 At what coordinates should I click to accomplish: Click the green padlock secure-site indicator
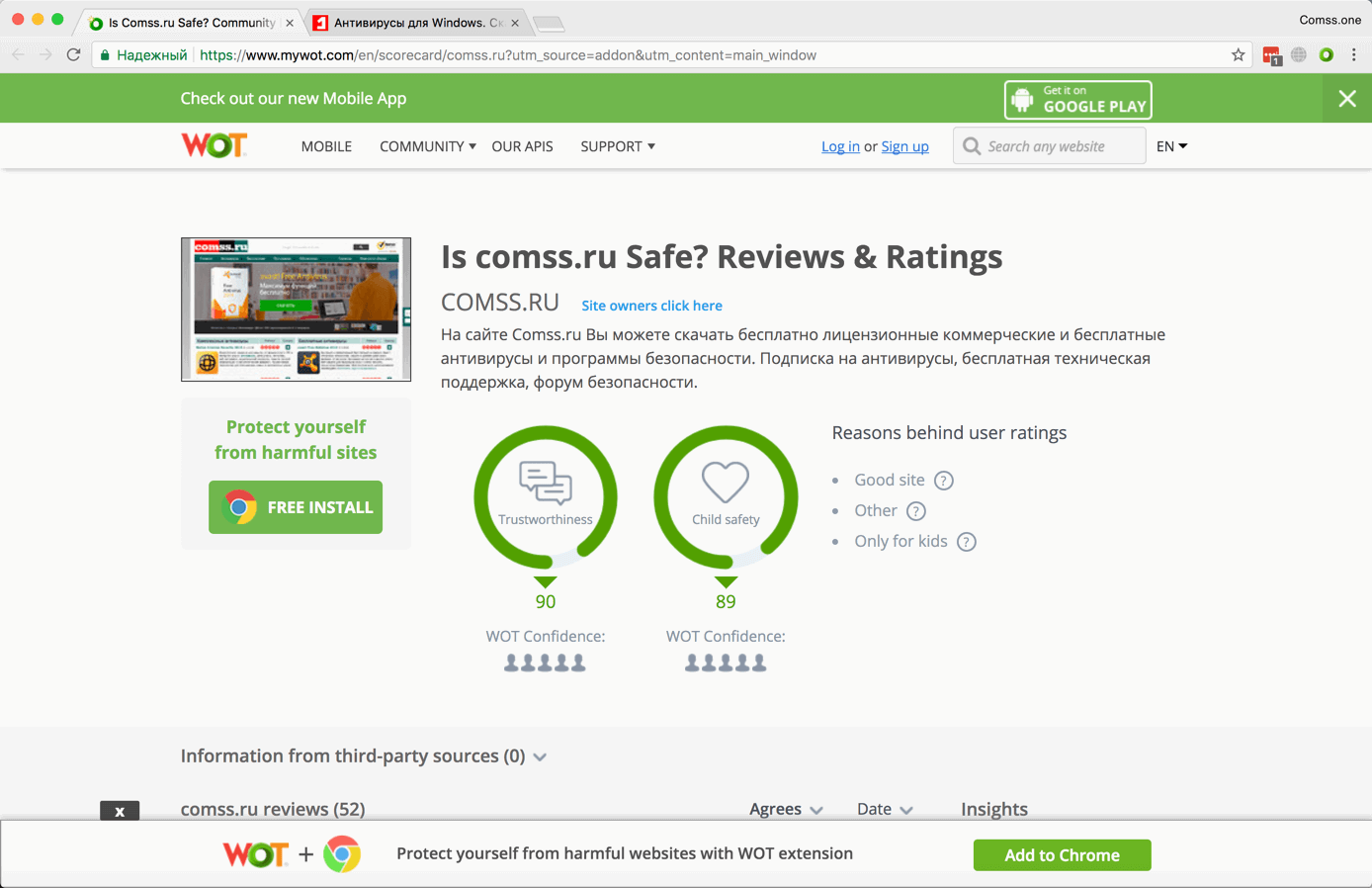point(105,55)
